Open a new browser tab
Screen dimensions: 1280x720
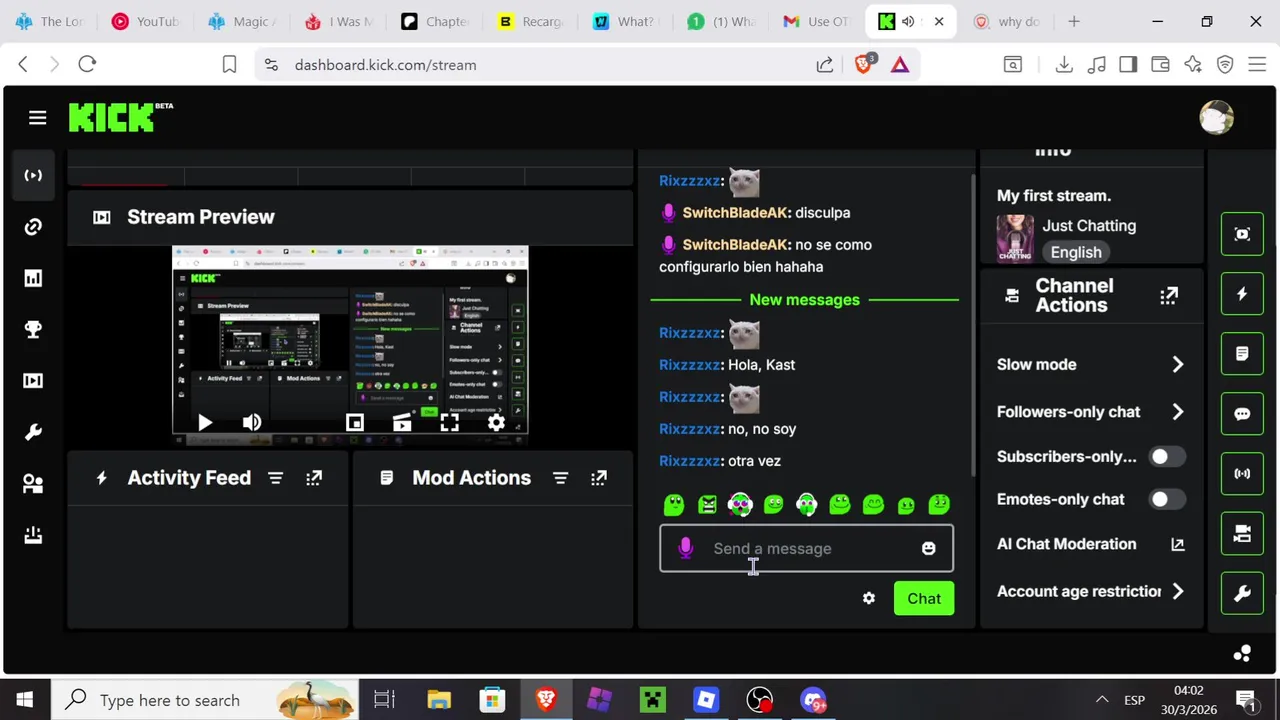click(1073, 21)
